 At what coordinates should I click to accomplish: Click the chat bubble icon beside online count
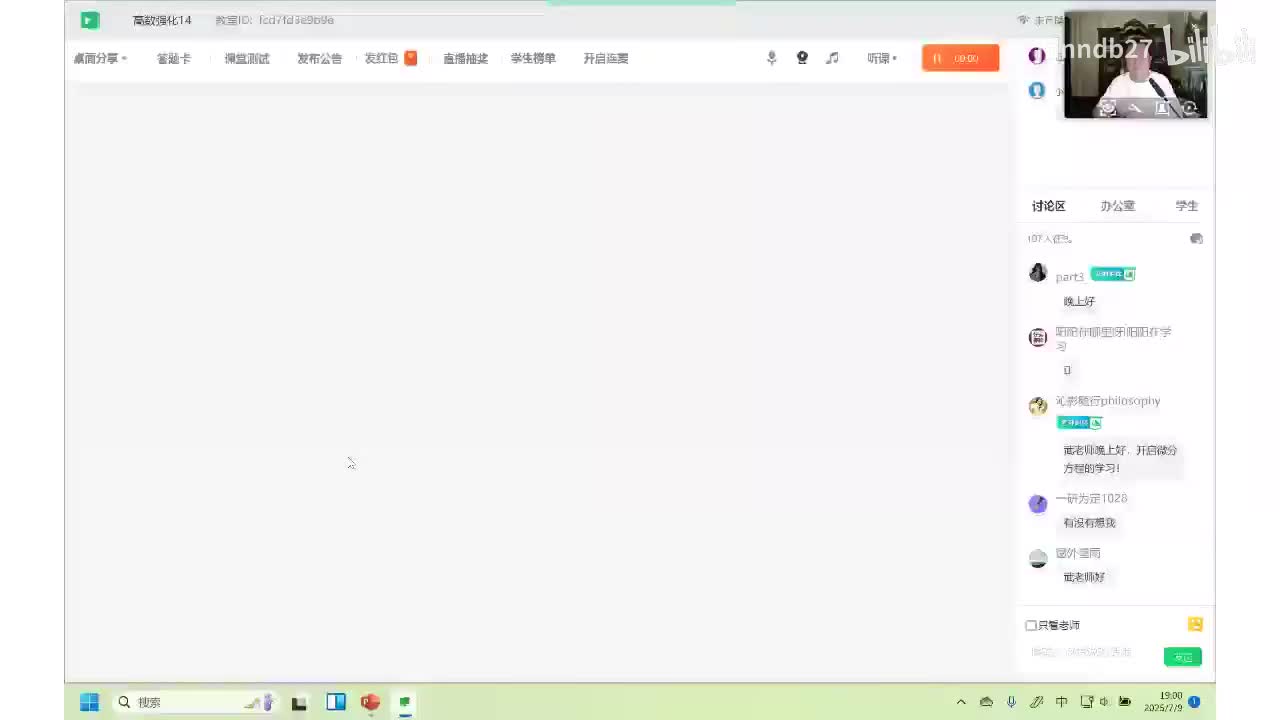tap(1196, 239)
